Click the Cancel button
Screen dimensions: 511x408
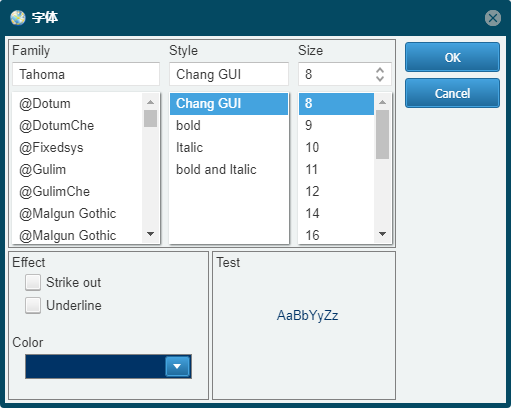pos(452,93)
